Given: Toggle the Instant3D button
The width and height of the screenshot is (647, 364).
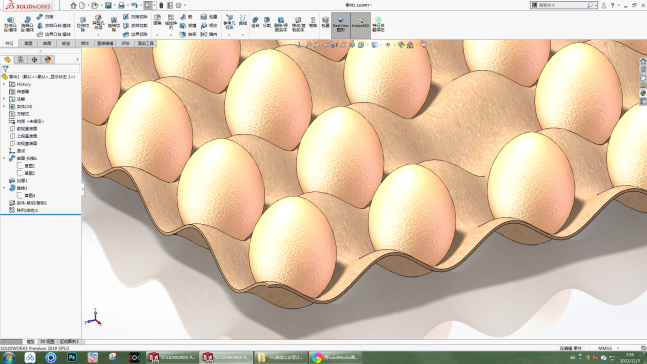Looking at the screenshot, I should (360, 25).
